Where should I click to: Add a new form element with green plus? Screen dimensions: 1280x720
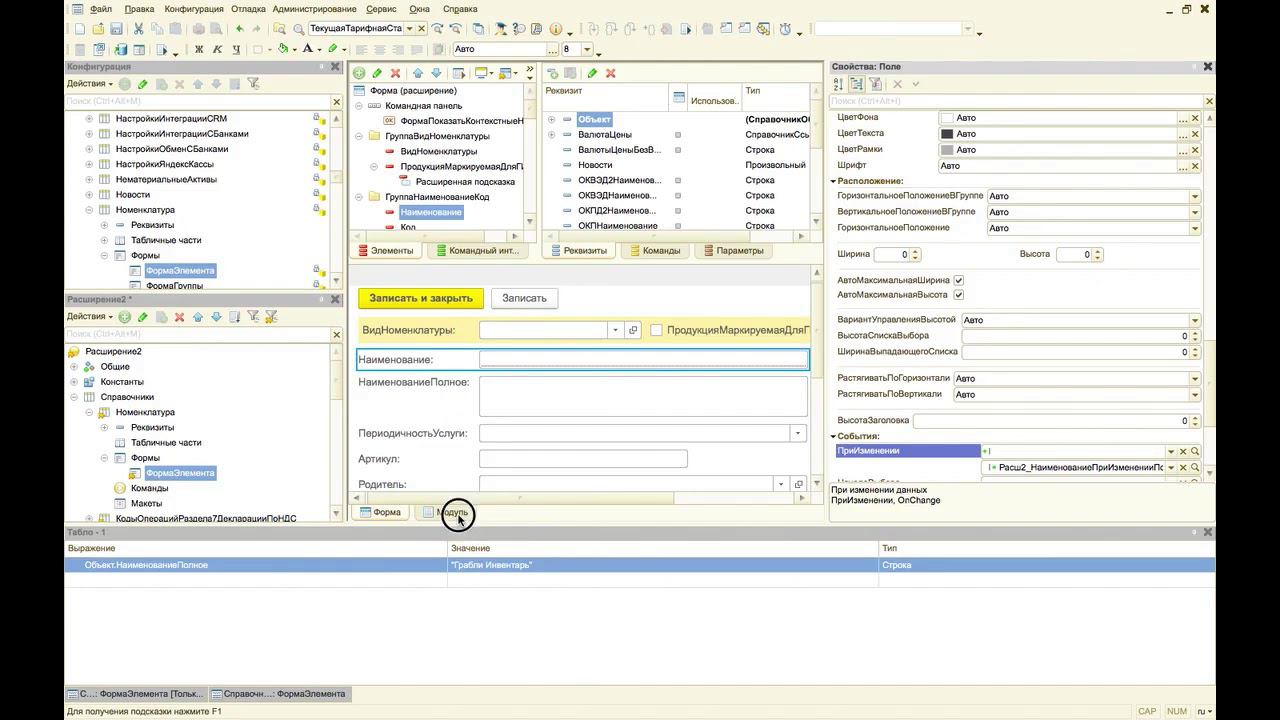coord(359,73)
